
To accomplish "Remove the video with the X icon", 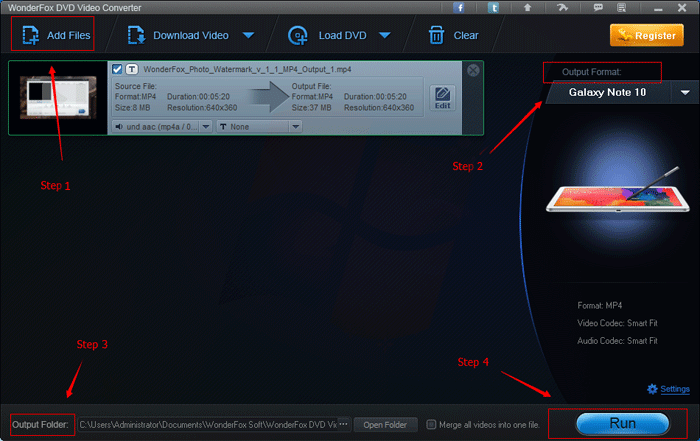I will tap(473, 70).
